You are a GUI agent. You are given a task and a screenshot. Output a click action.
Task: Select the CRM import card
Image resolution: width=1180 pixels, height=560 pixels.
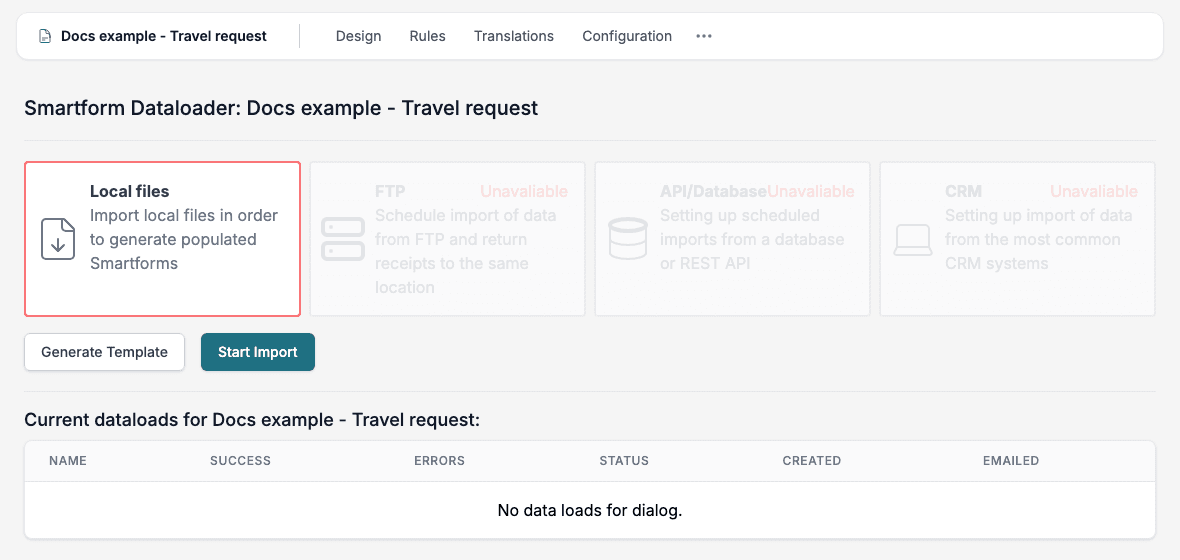[1017, 239]
